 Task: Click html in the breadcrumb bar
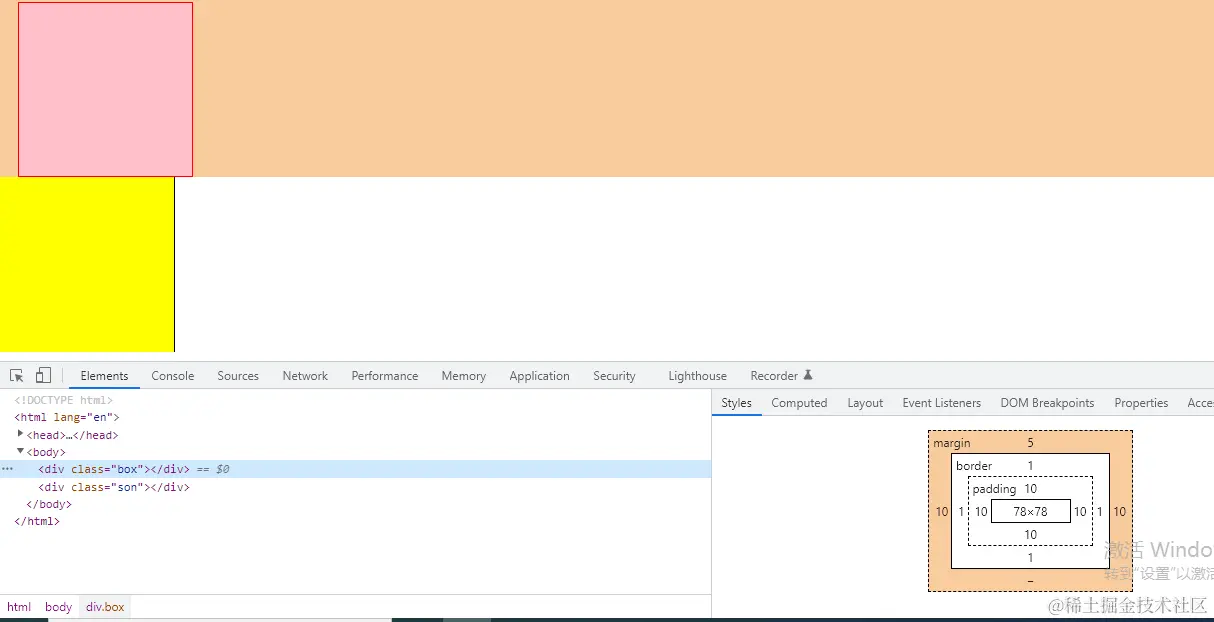click(19, 607)
